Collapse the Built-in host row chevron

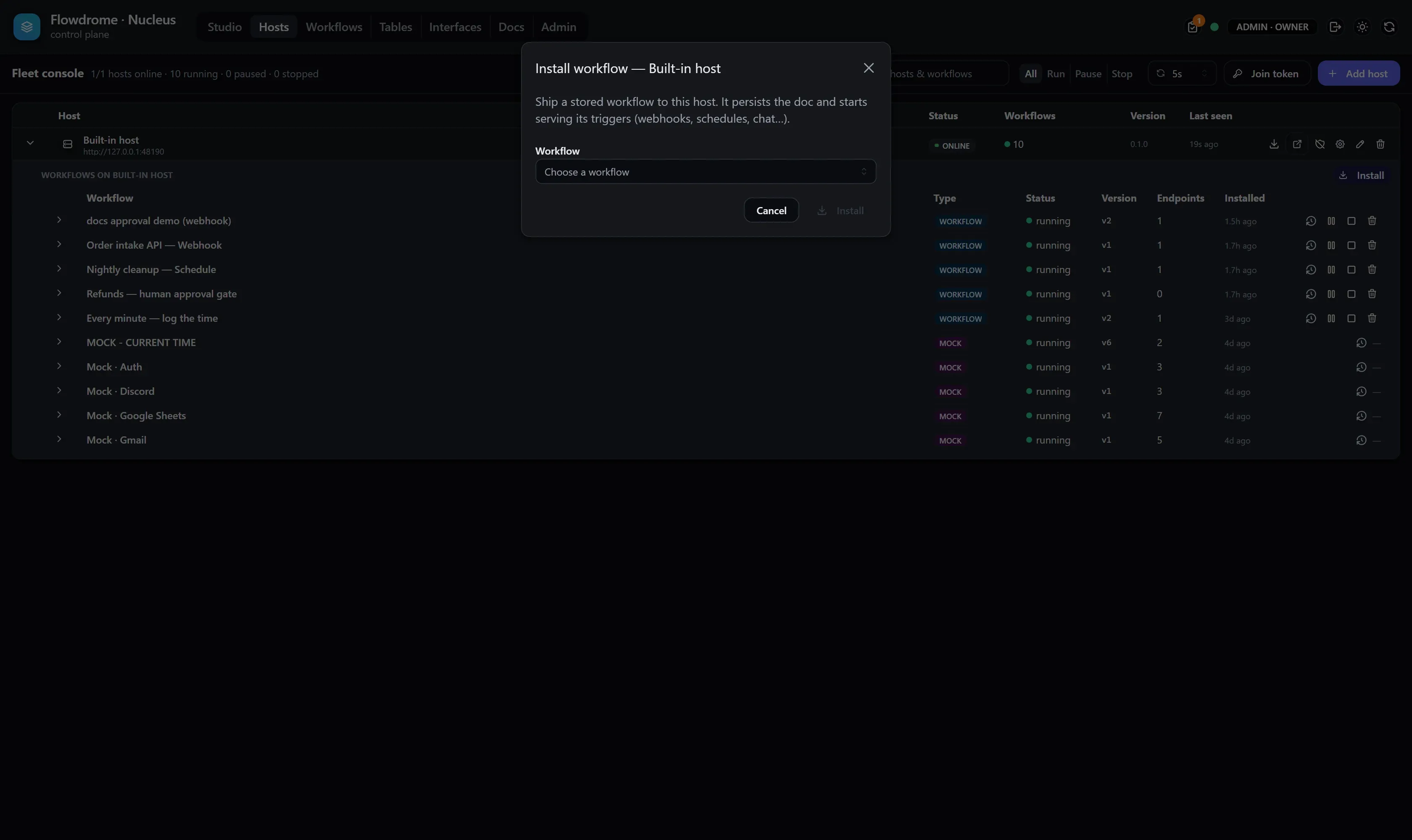(30, 143)
